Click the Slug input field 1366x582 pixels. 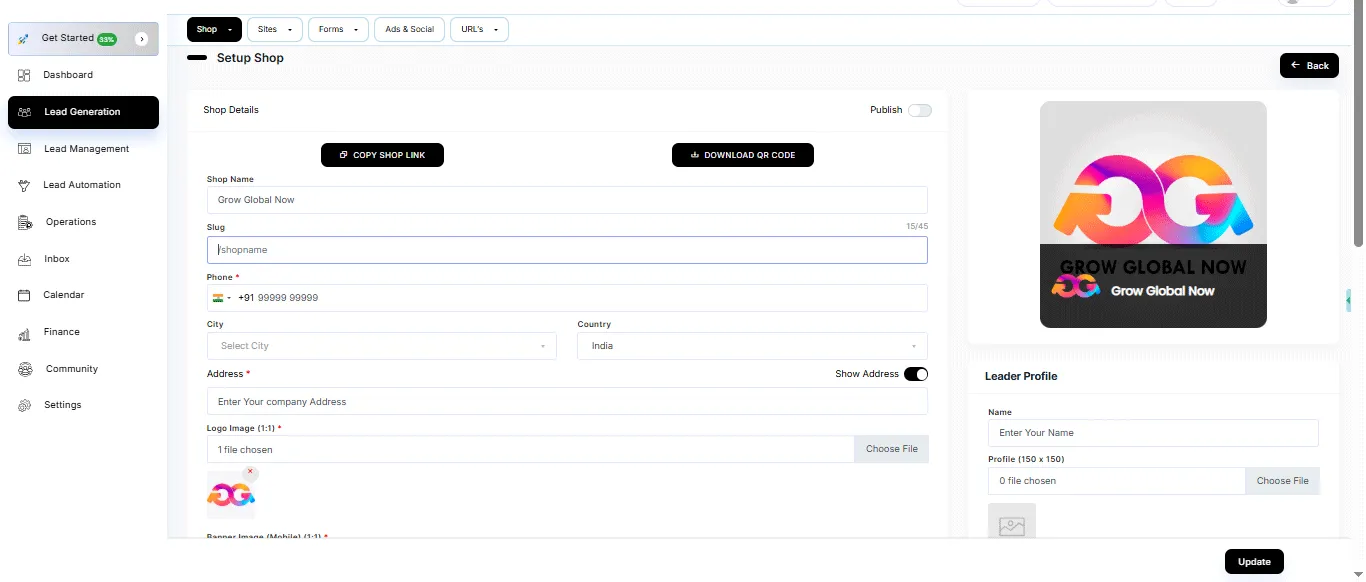click(x=567, y=250)
